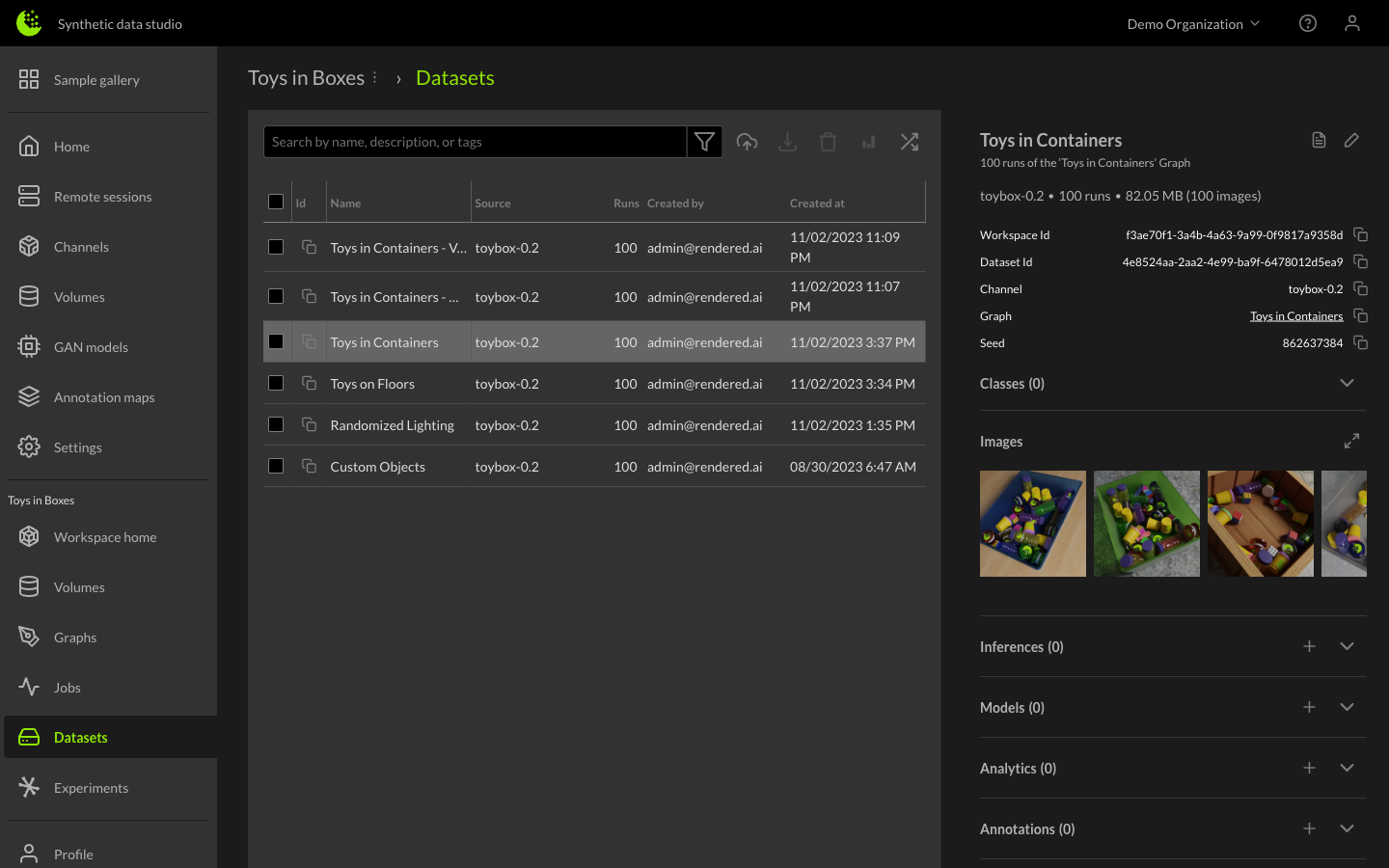Open analytics via the bar chart toolbar icon
Viewport: 1389px width, 868px height.
tap(868, 142)
